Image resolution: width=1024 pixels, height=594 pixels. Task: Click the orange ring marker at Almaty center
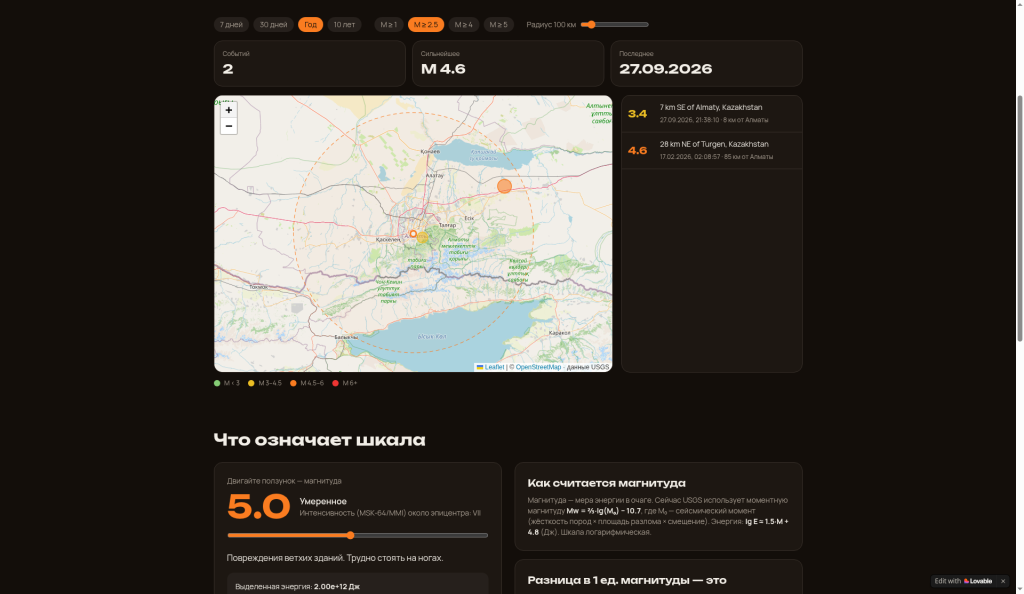pyautogui.click(x=413, y=234)
